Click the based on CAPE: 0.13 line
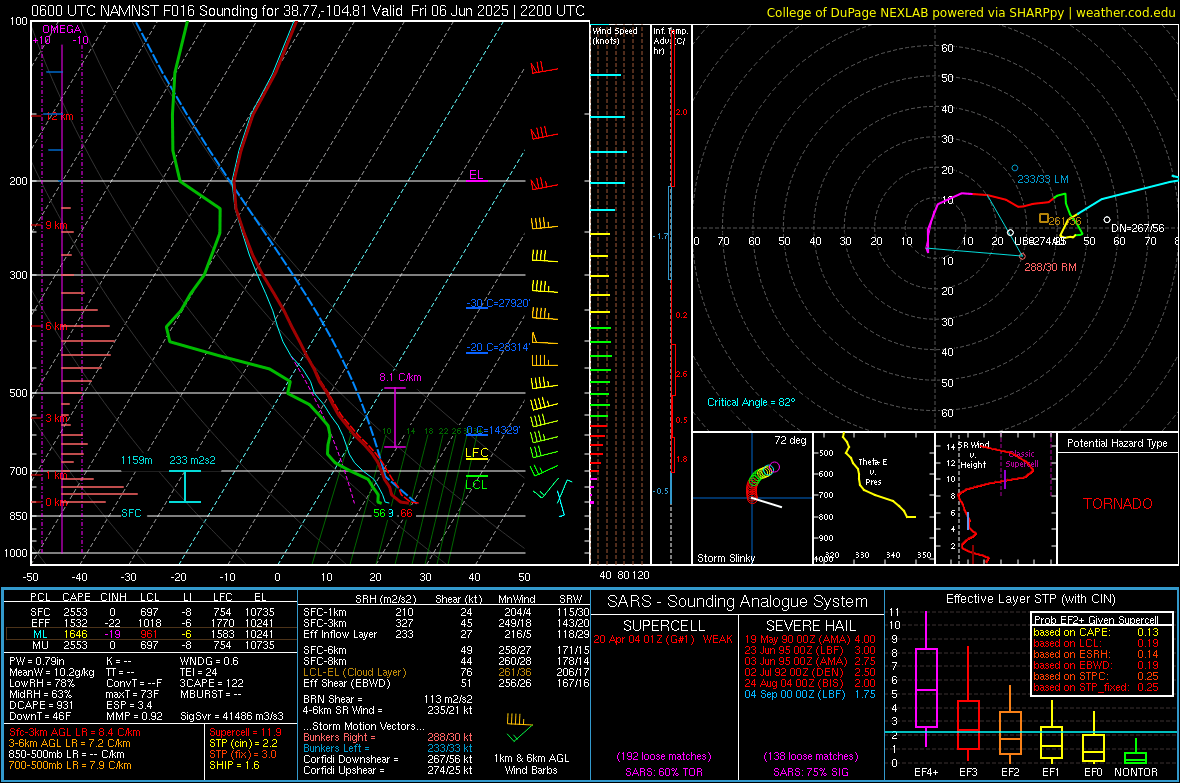1180x783 pixels. pyautogui.click(x=1096, y=632)
